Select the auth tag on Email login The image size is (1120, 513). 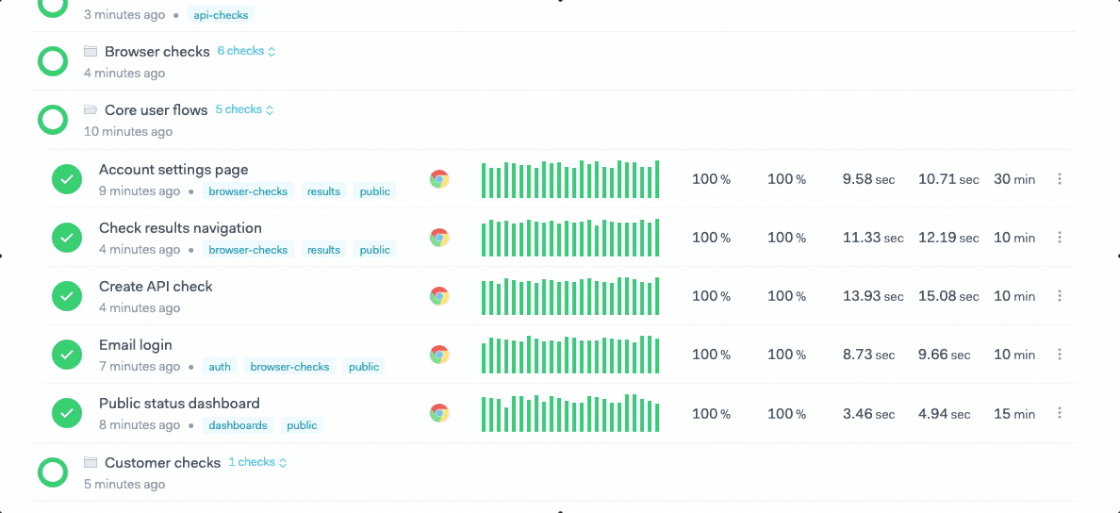[x=220, y=367]
